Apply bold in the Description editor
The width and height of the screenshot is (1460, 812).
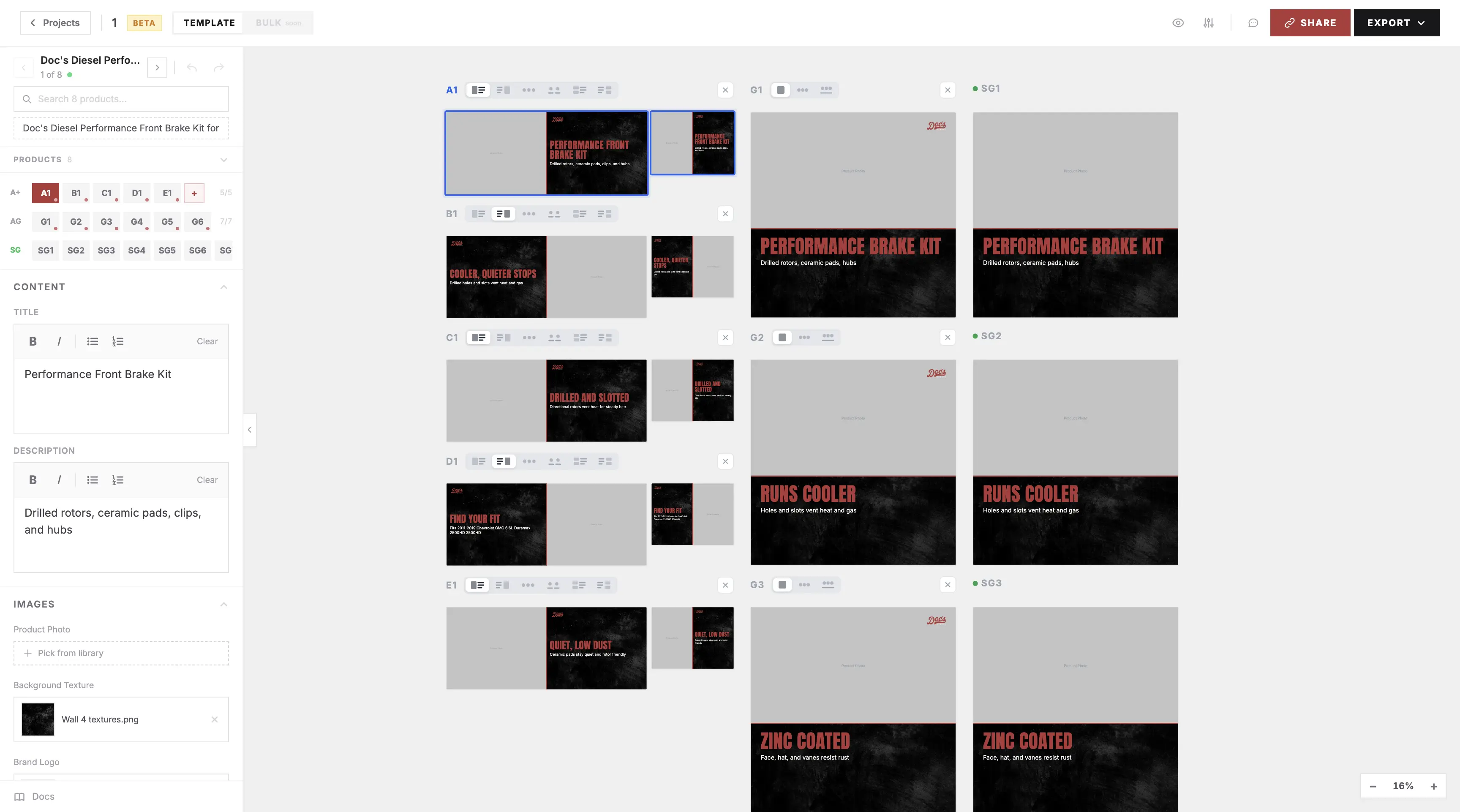coord(33,480)
